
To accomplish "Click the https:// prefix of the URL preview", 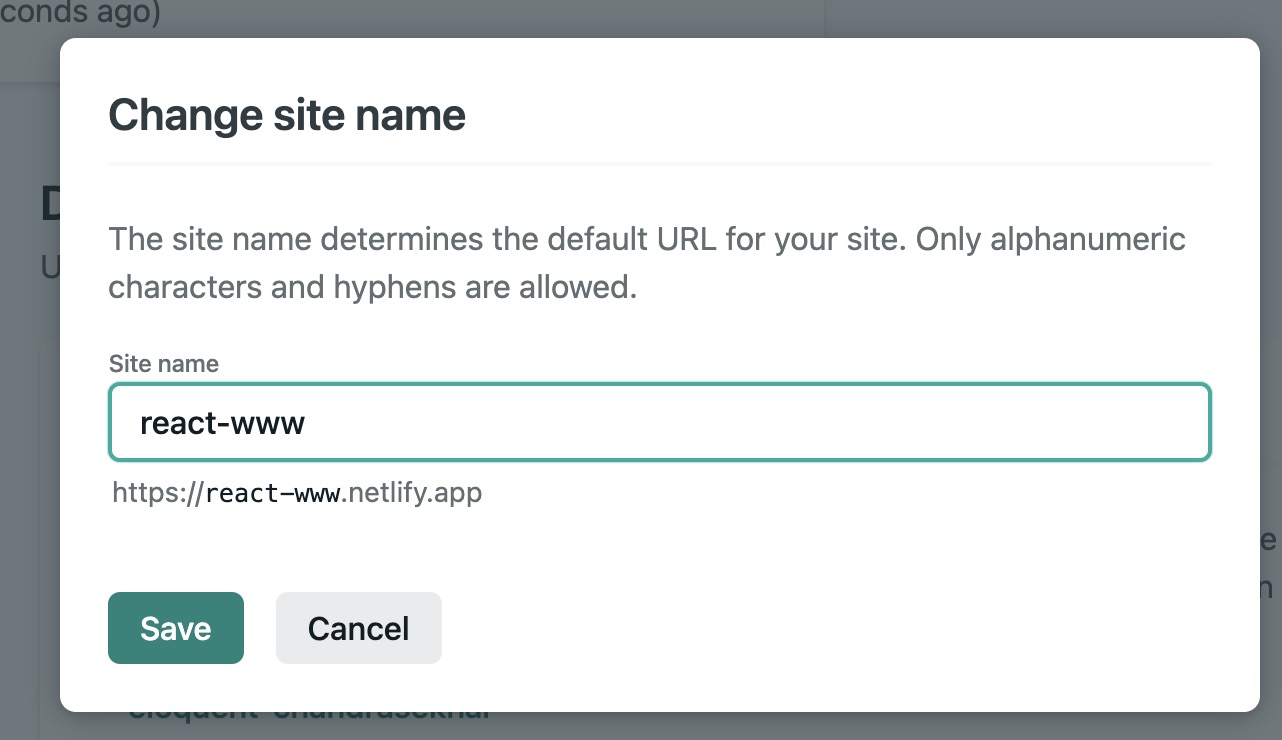I will [x=158, y=493].
